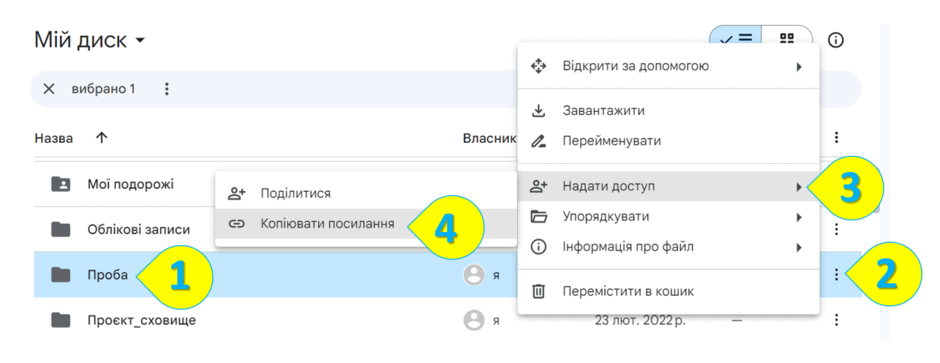The image size is (940, 363).
Task: Choose 'Надати доступ' in the context menu
Action: tap(668, 186)
